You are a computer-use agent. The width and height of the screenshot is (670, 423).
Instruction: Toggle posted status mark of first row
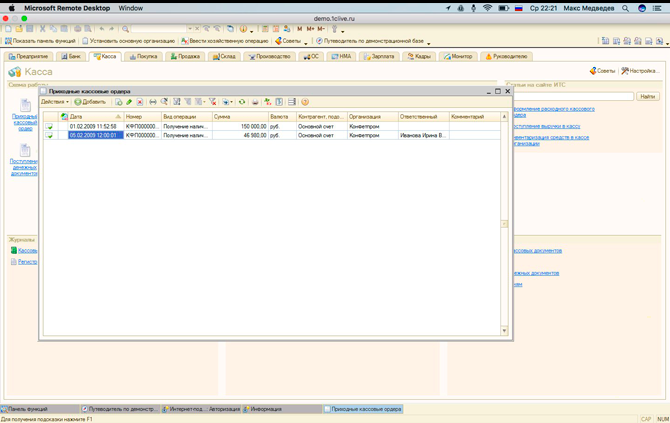click(50, 127)
